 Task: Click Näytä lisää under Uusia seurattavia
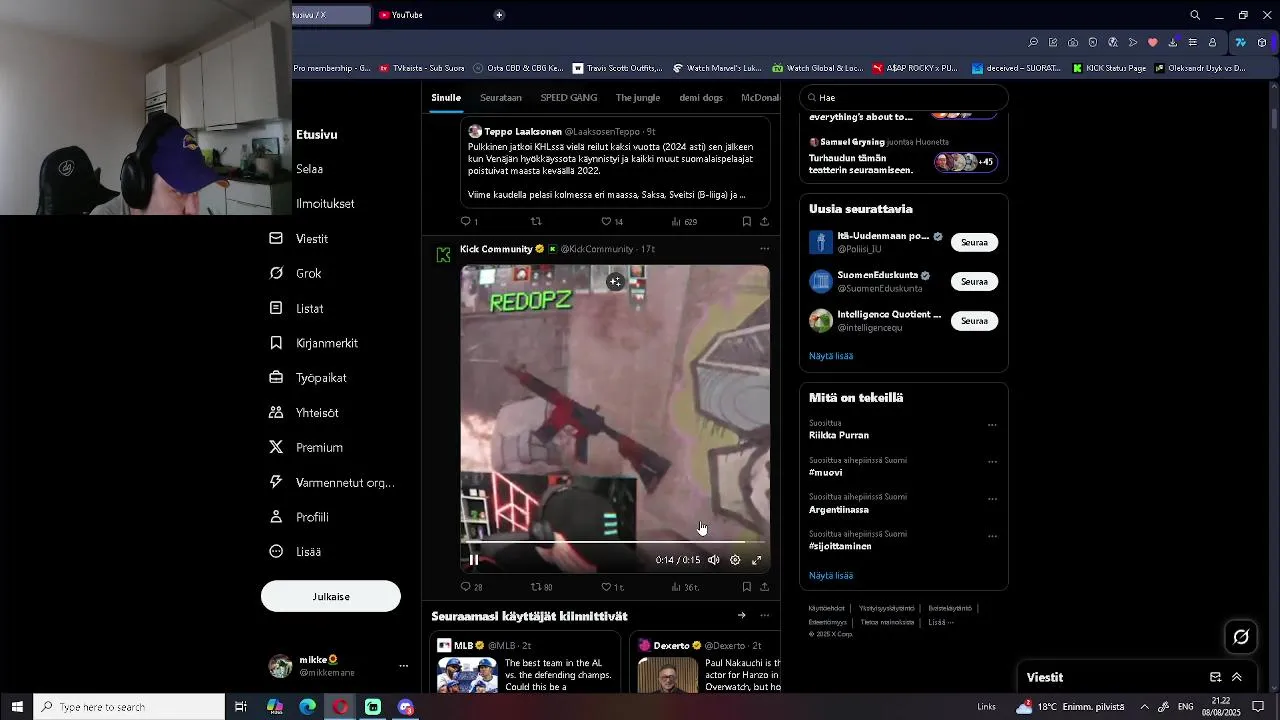click(x=831, y=356)
